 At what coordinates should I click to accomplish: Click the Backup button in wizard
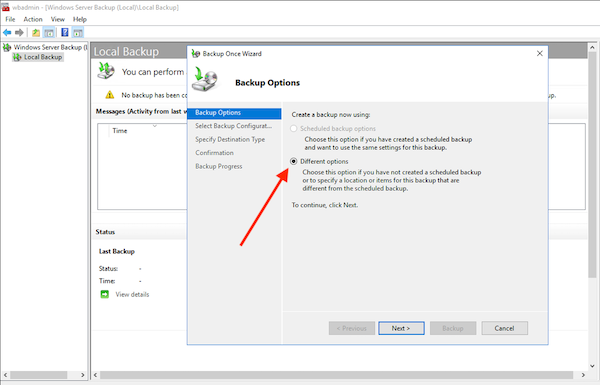click(x=453, y=328)
